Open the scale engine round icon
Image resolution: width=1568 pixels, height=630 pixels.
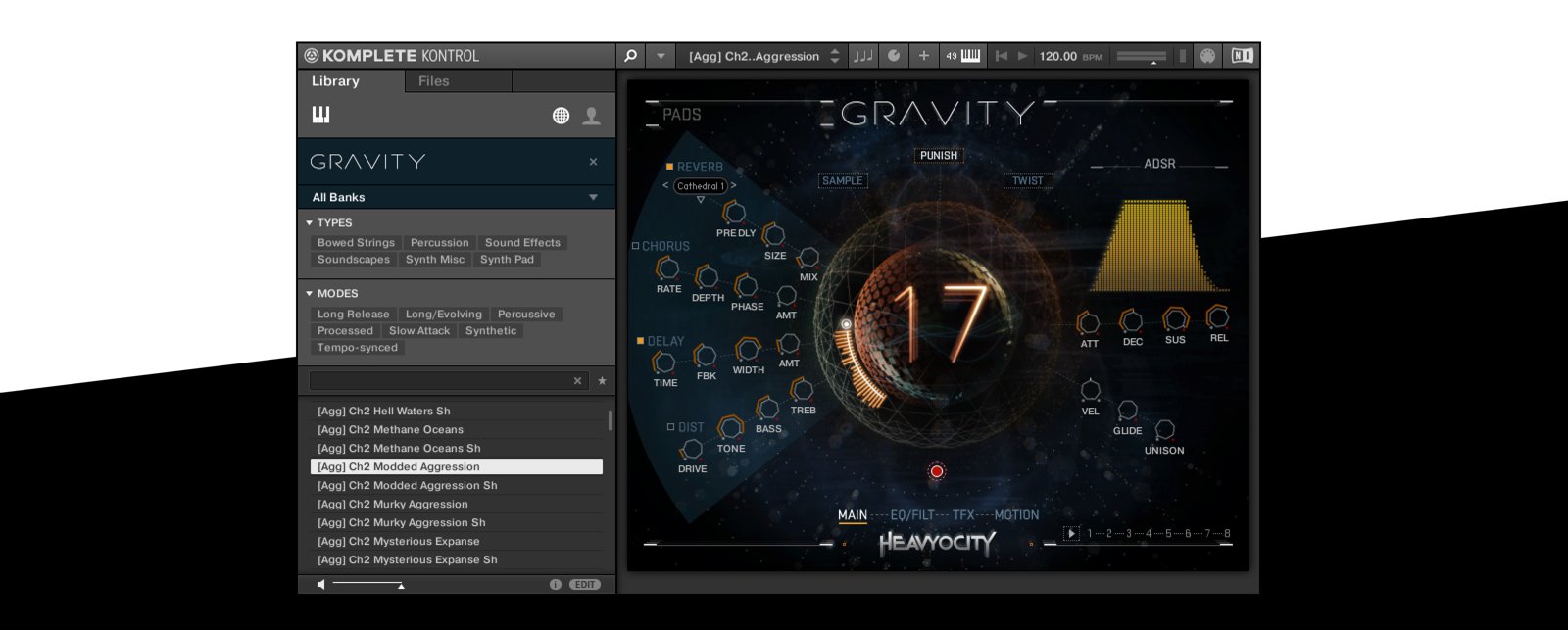click(894, 56)
